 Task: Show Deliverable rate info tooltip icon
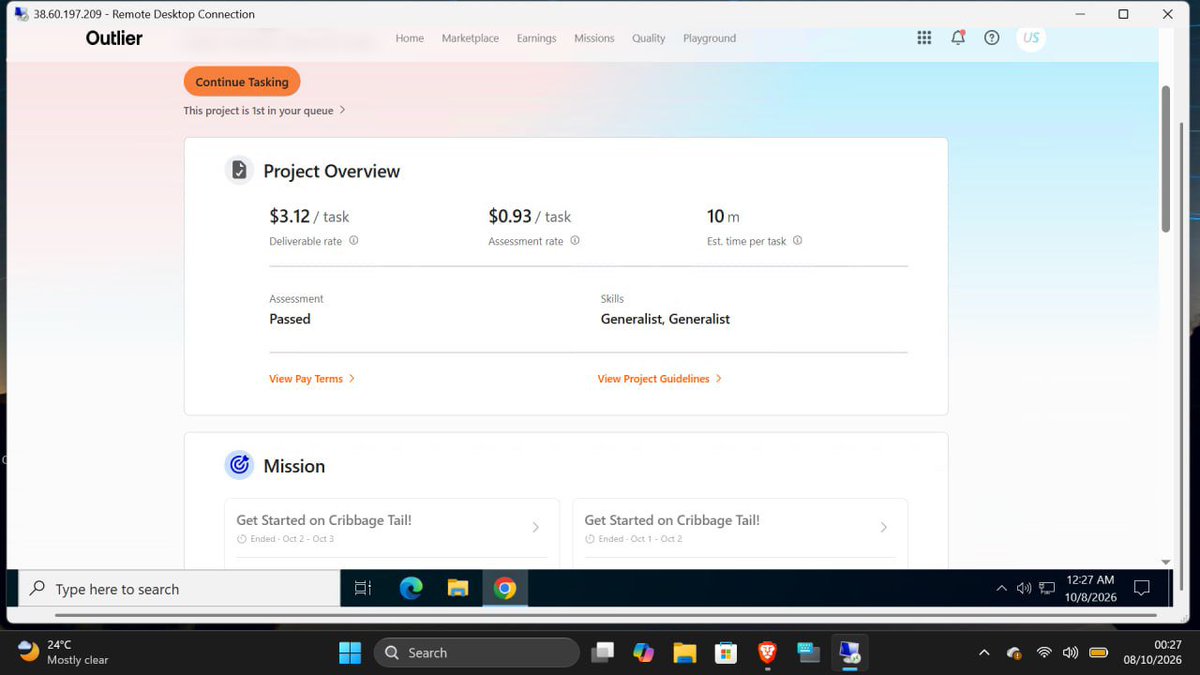353,241
